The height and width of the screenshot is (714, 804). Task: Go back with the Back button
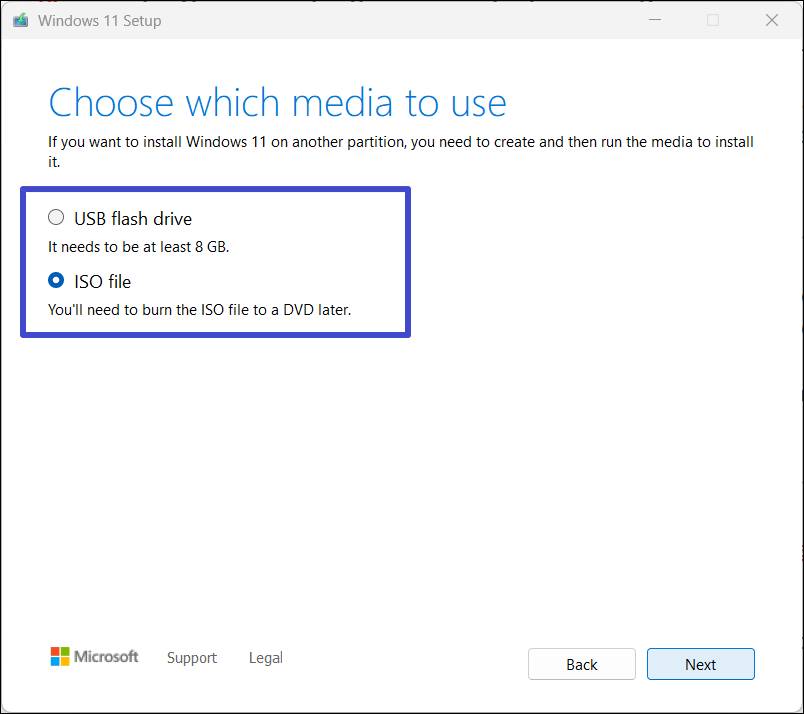point(581,664)
